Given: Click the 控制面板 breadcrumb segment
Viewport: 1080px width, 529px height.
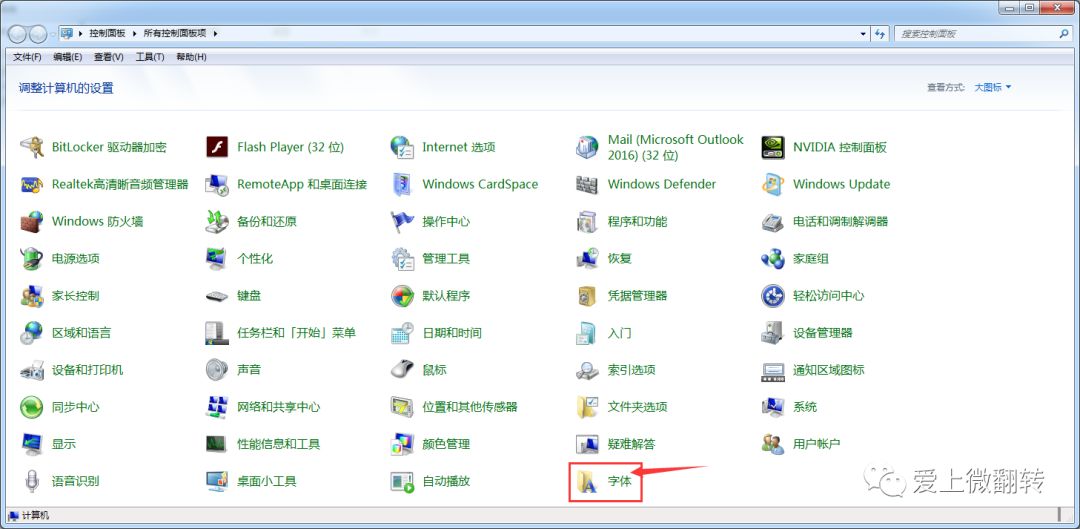Looking at the screenshot, I should [x=107, y=33].
